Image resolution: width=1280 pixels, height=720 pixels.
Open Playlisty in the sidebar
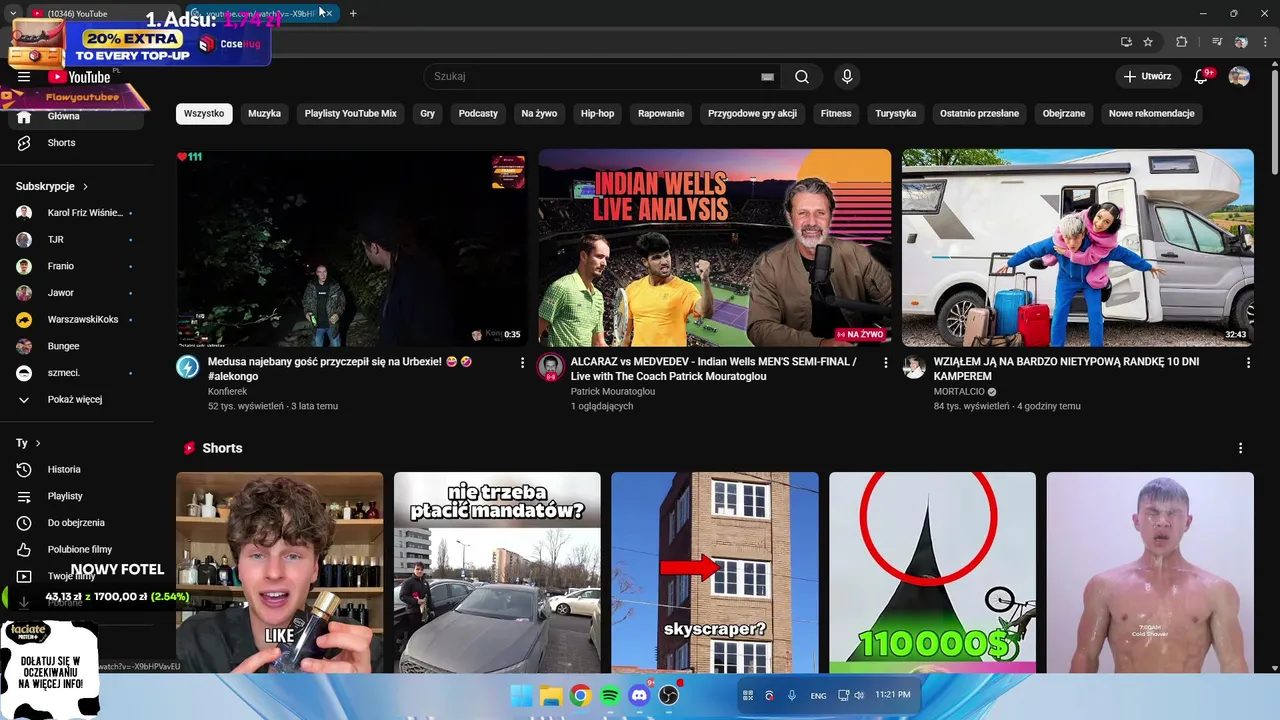(77, 496)
